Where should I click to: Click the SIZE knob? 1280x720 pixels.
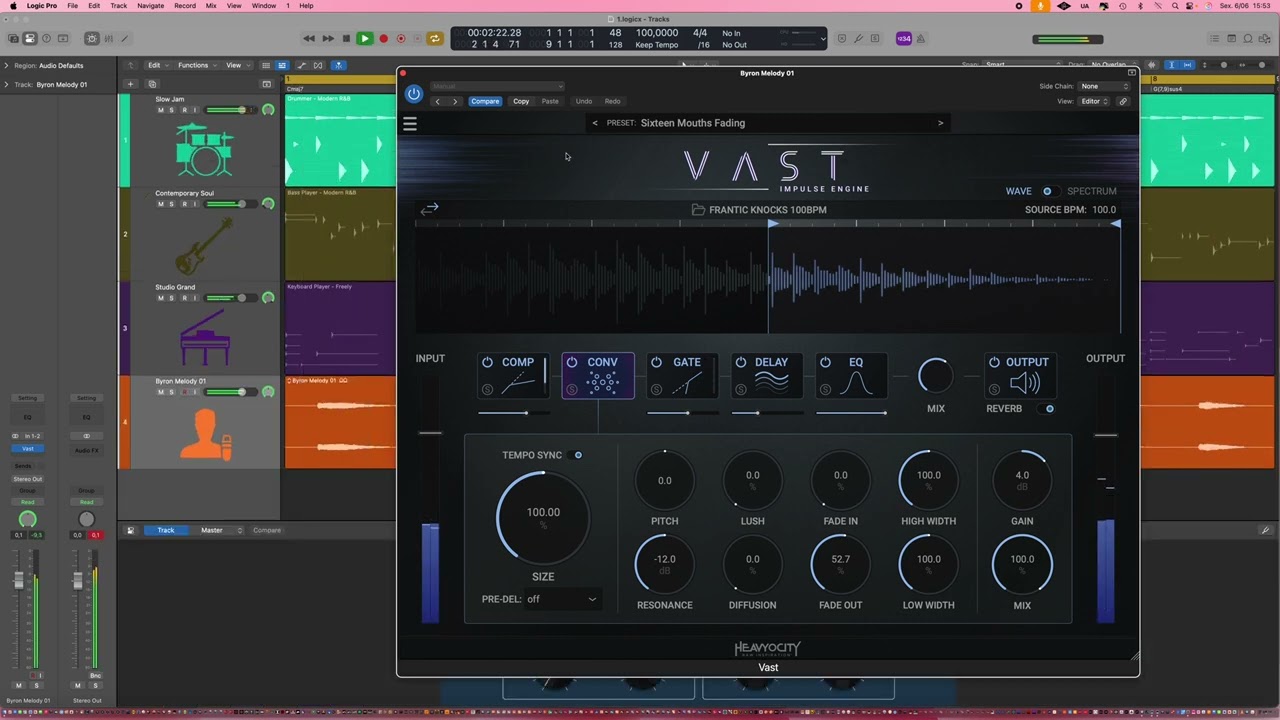click(543, 516)
